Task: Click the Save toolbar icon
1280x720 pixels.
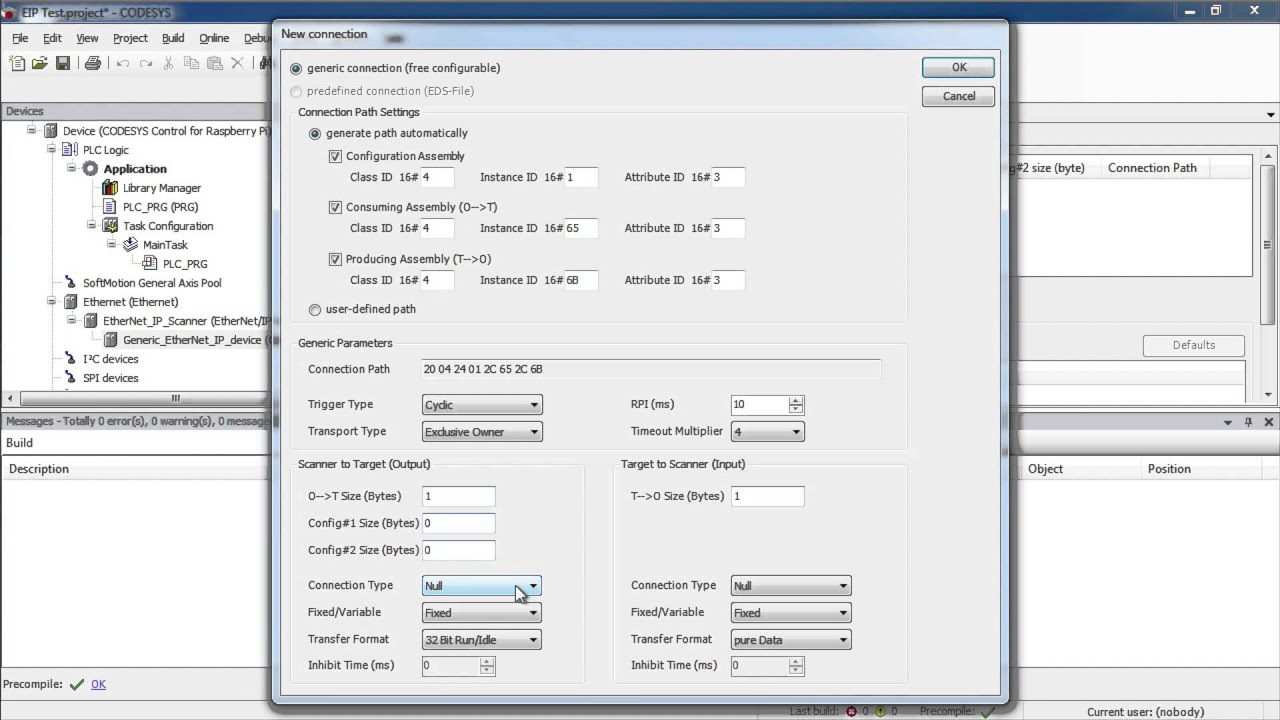Action: (x=63, y=62)
